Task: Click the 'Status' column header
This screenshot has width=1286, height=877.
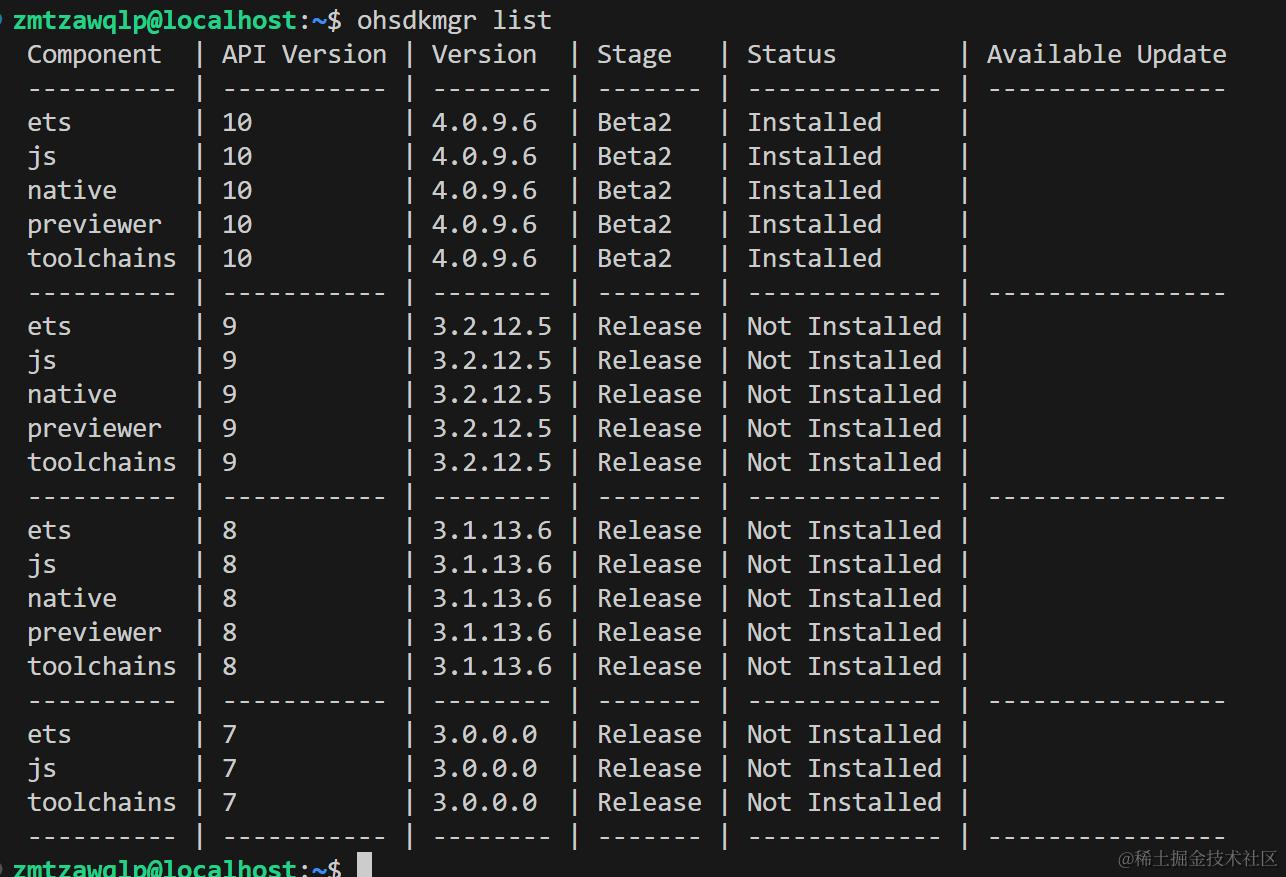Action: point(791,55)
